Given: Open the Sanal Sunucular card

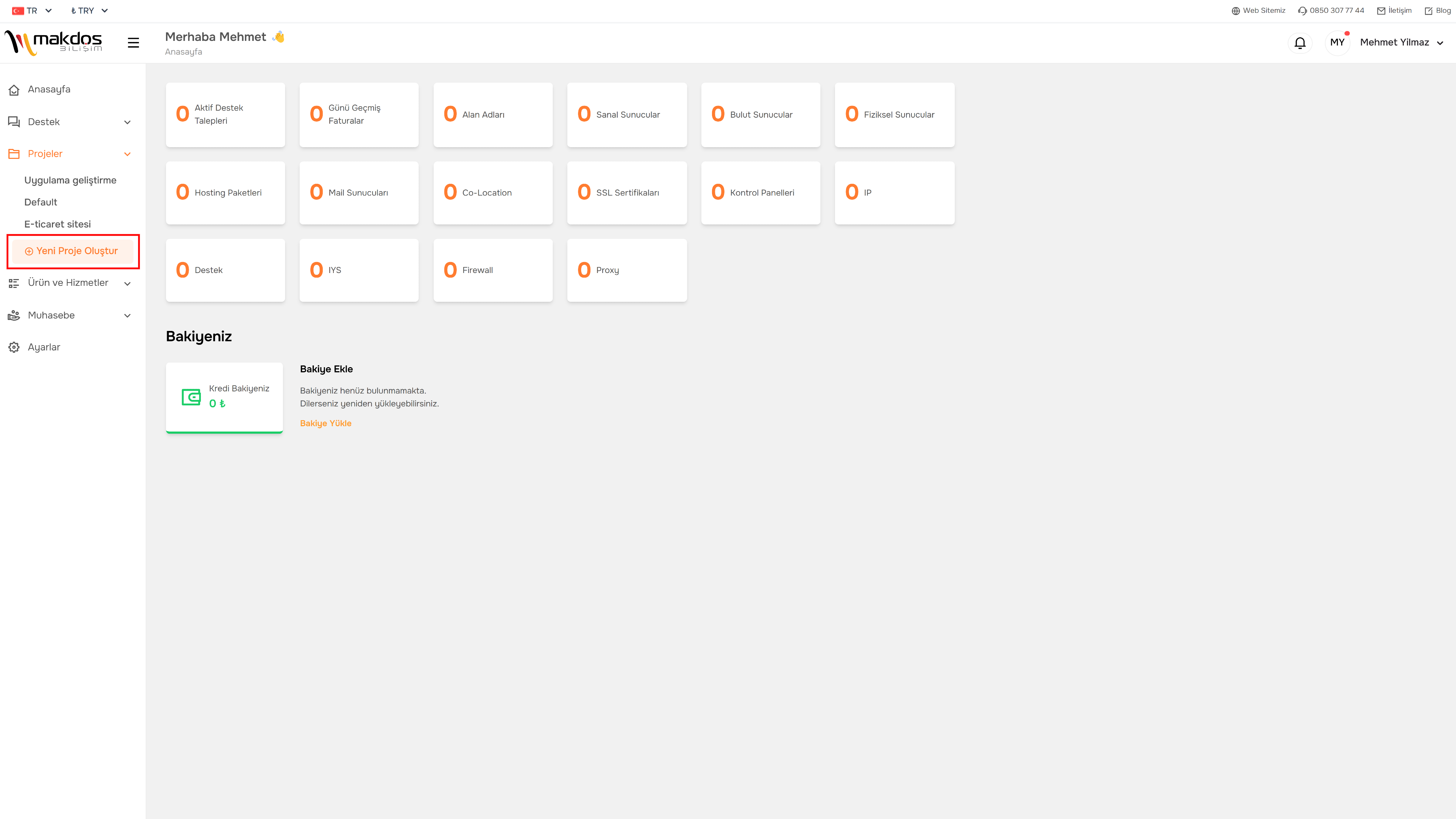Looking at the screenshot, I should [627, 115].
